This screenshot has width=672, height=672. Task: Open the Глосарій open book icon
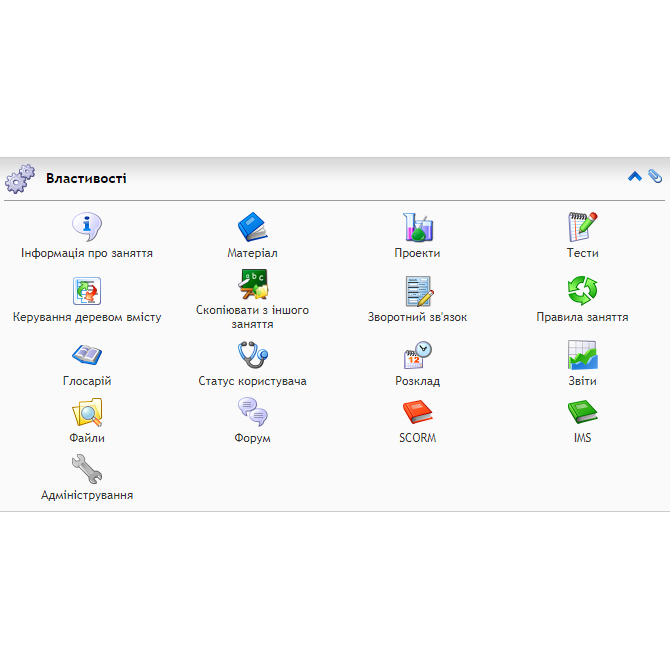[x=87, y=355]
